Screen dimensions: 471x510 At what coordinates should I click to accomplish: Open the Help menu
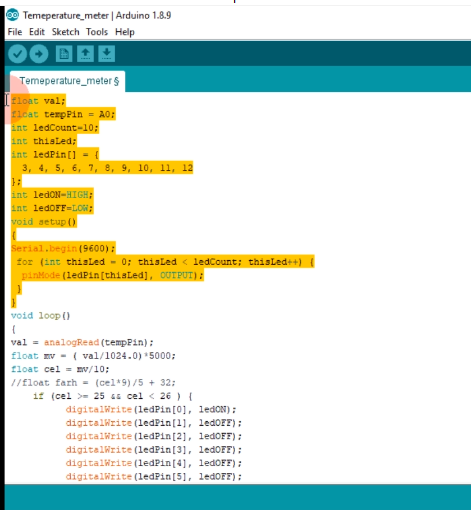[125, 32]
